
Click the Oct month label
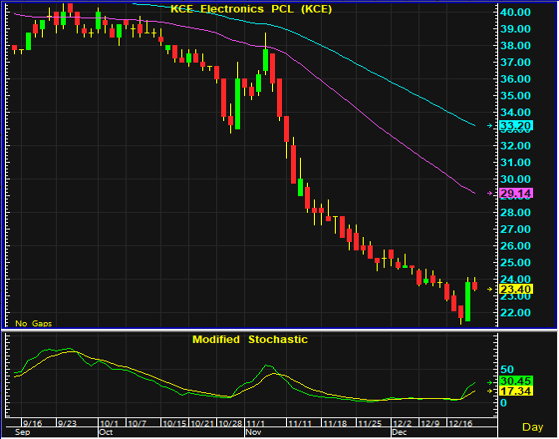[x=106, y=432]
